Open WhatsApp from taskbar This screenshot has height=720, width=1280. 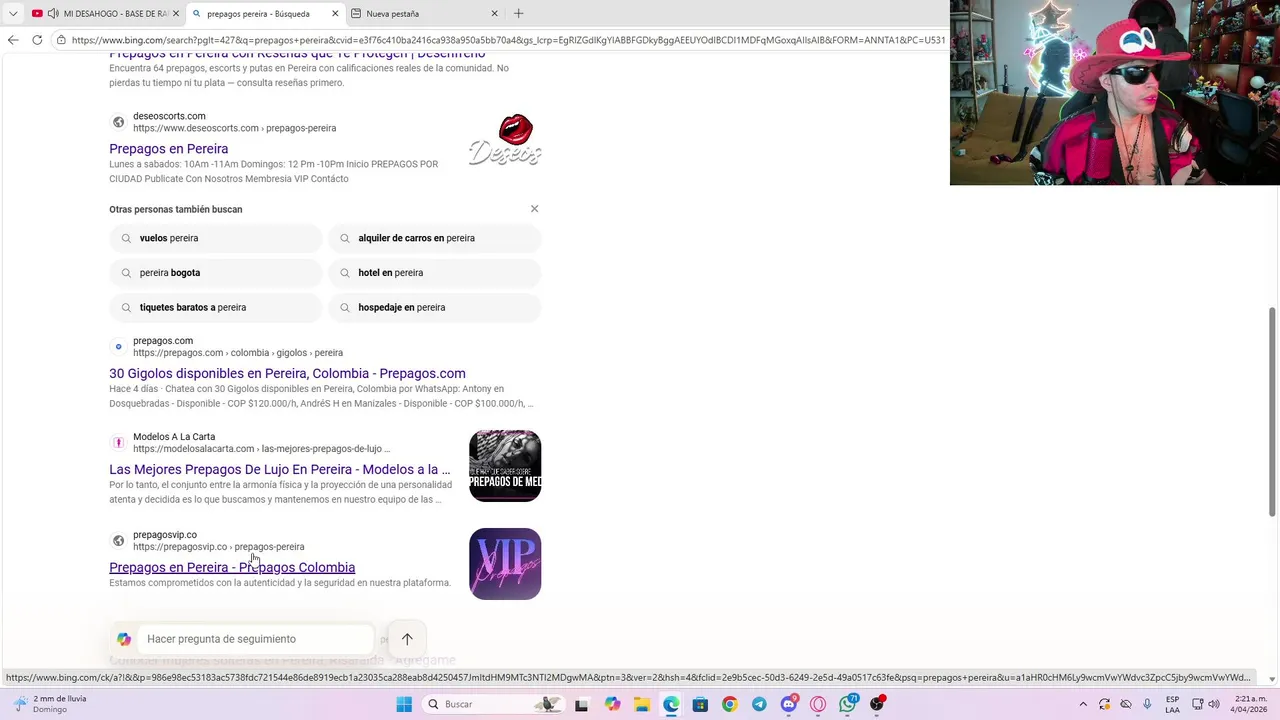tap(848, 704)
